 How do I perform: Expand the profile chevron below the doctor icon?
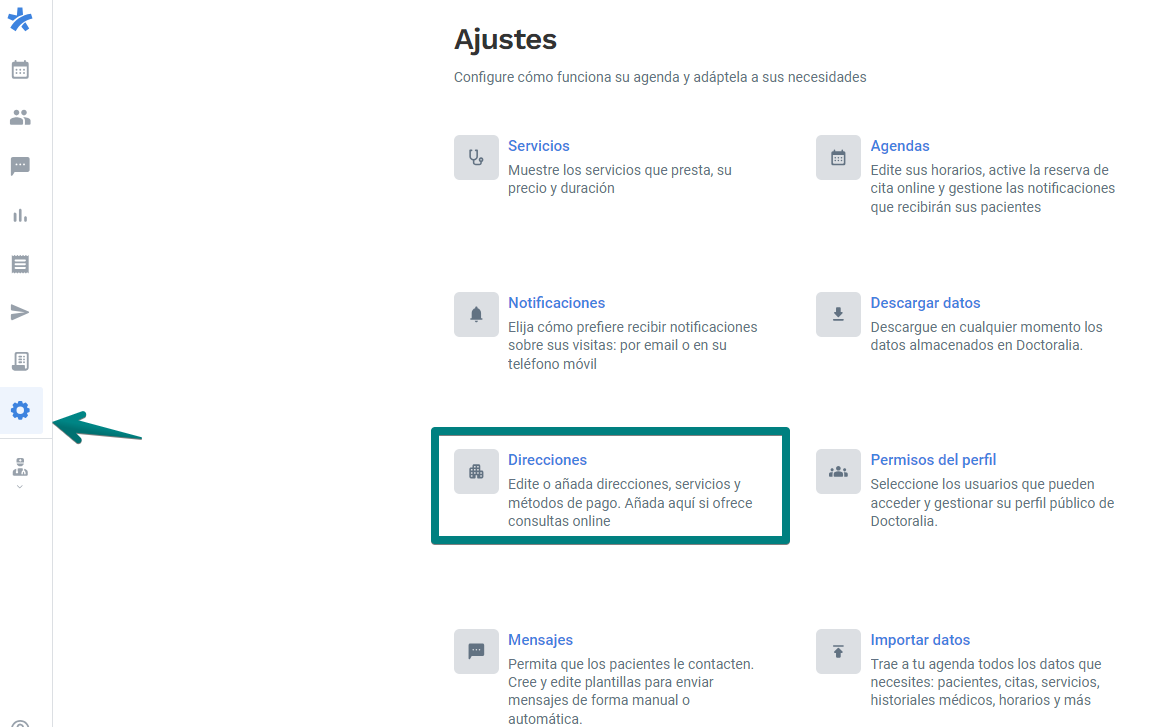pos(20,487)
